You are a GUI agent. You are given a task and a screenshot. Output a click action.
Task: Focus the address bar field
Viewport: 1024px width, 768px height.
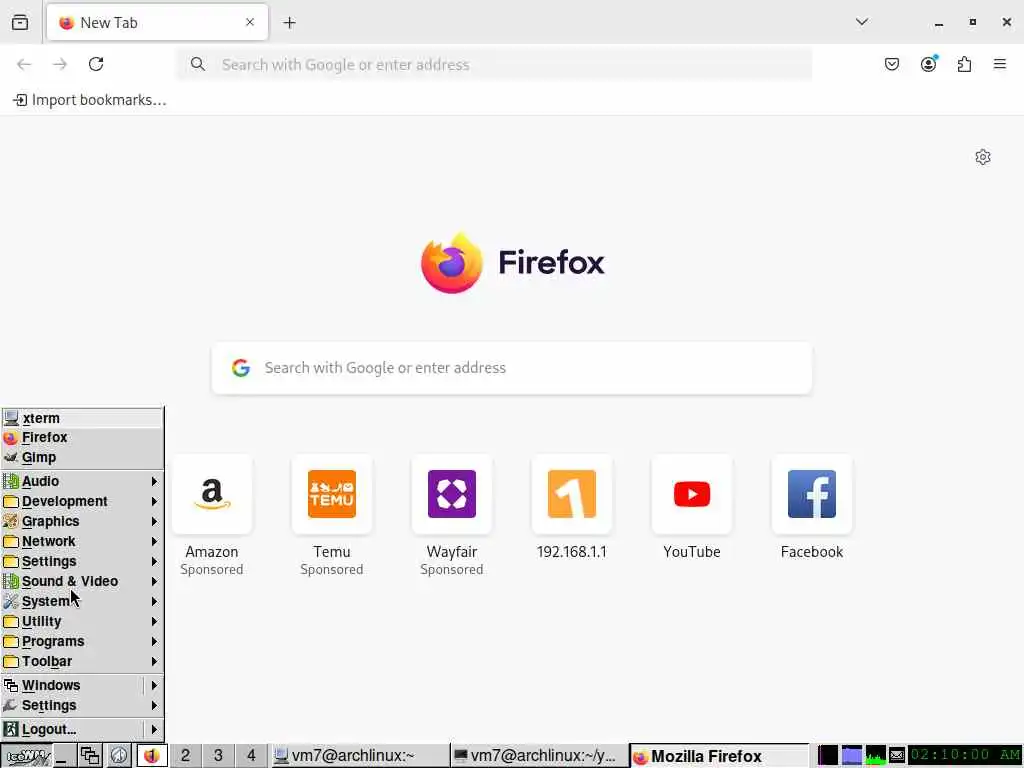pos(494,64)
